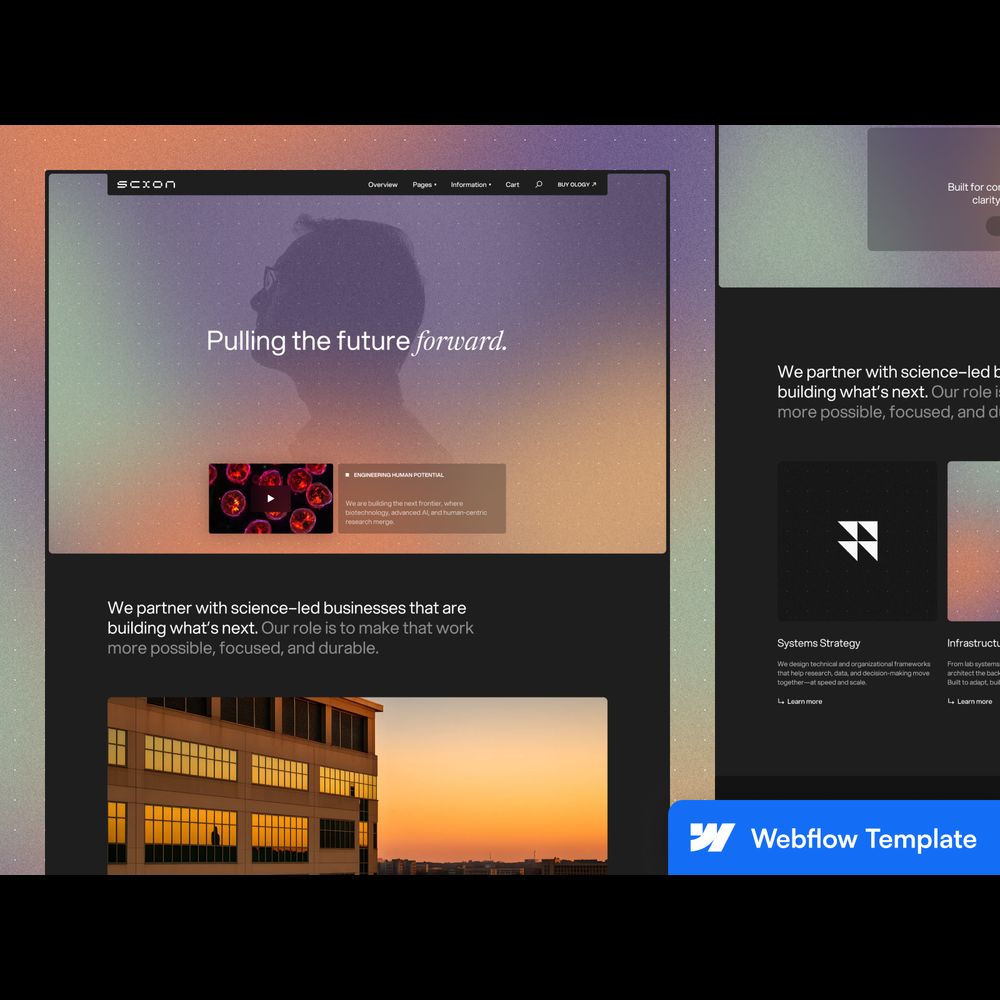Image resolution: width=1000 pixels, height=1000 pixels.
Task: Click the SCXON logo in the navbar
Action: point(146,184)
